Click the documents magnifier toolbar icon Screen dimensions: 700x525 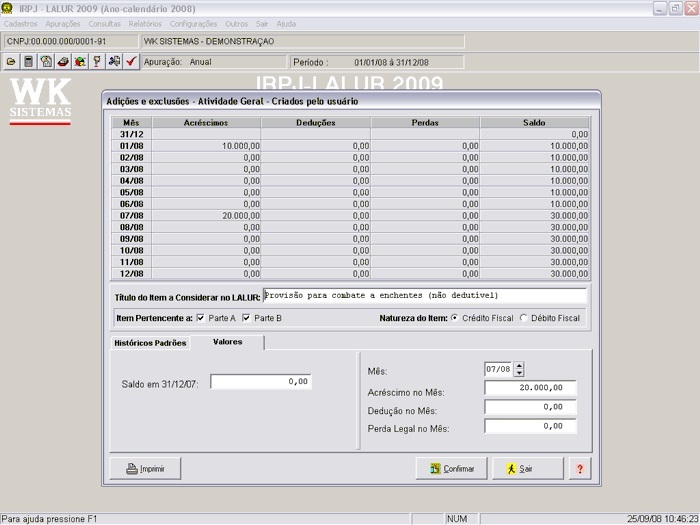pyautogui.click(x=45, y=61)
